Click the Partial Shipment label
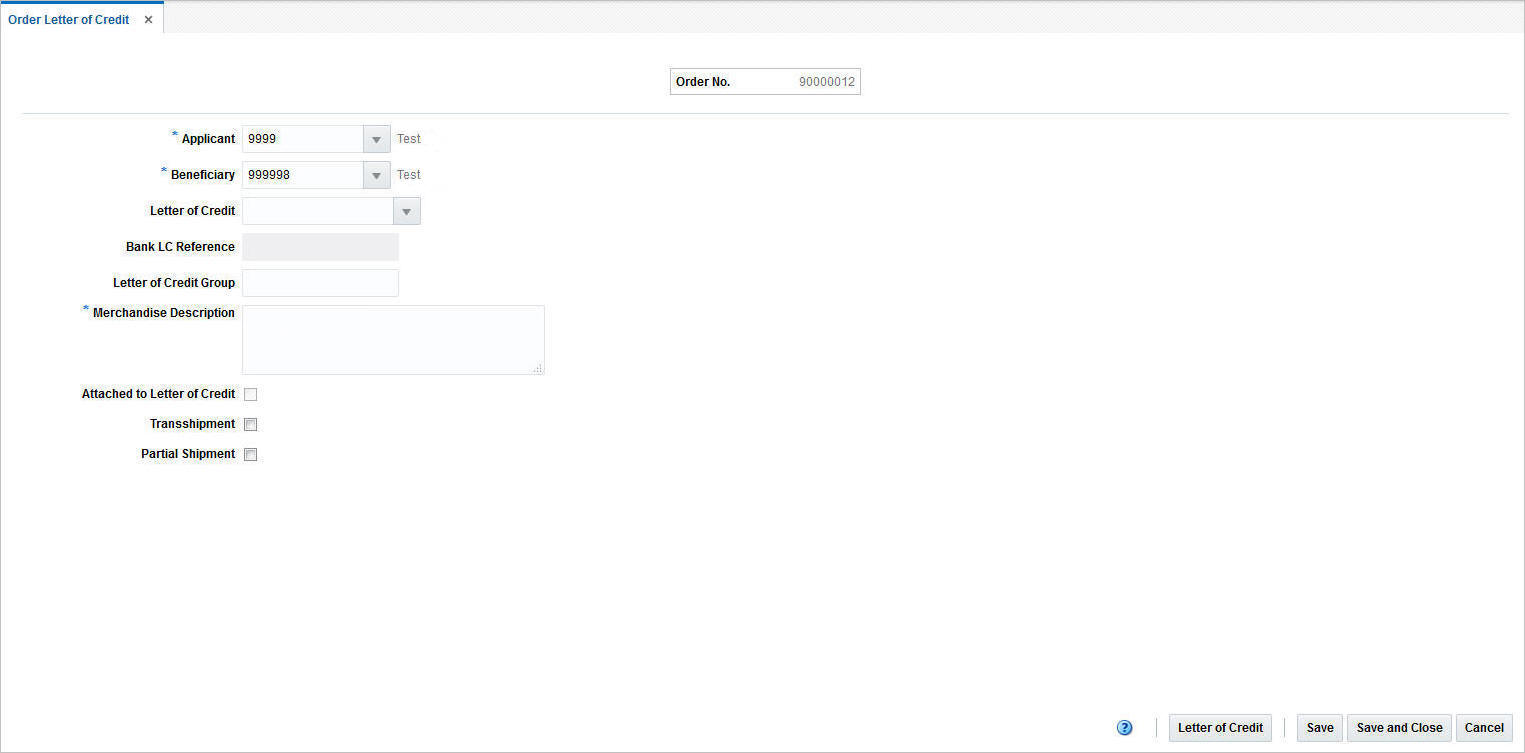 point(188,454)
